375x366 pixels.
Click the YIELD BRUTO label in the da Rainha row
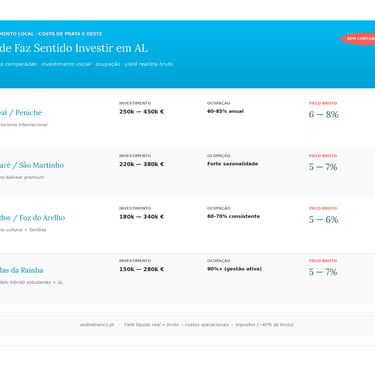click(323, 261)
